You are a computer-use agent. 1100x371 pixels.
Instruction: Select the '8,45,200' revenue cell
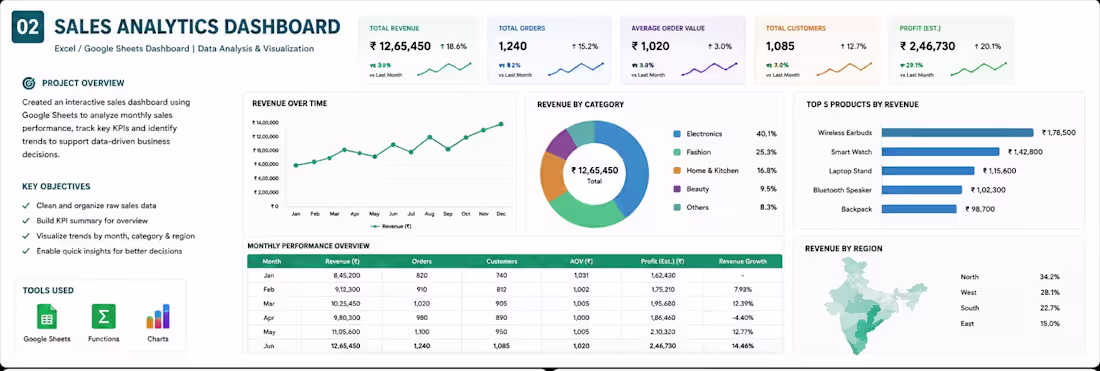click(x=347, y=275)
